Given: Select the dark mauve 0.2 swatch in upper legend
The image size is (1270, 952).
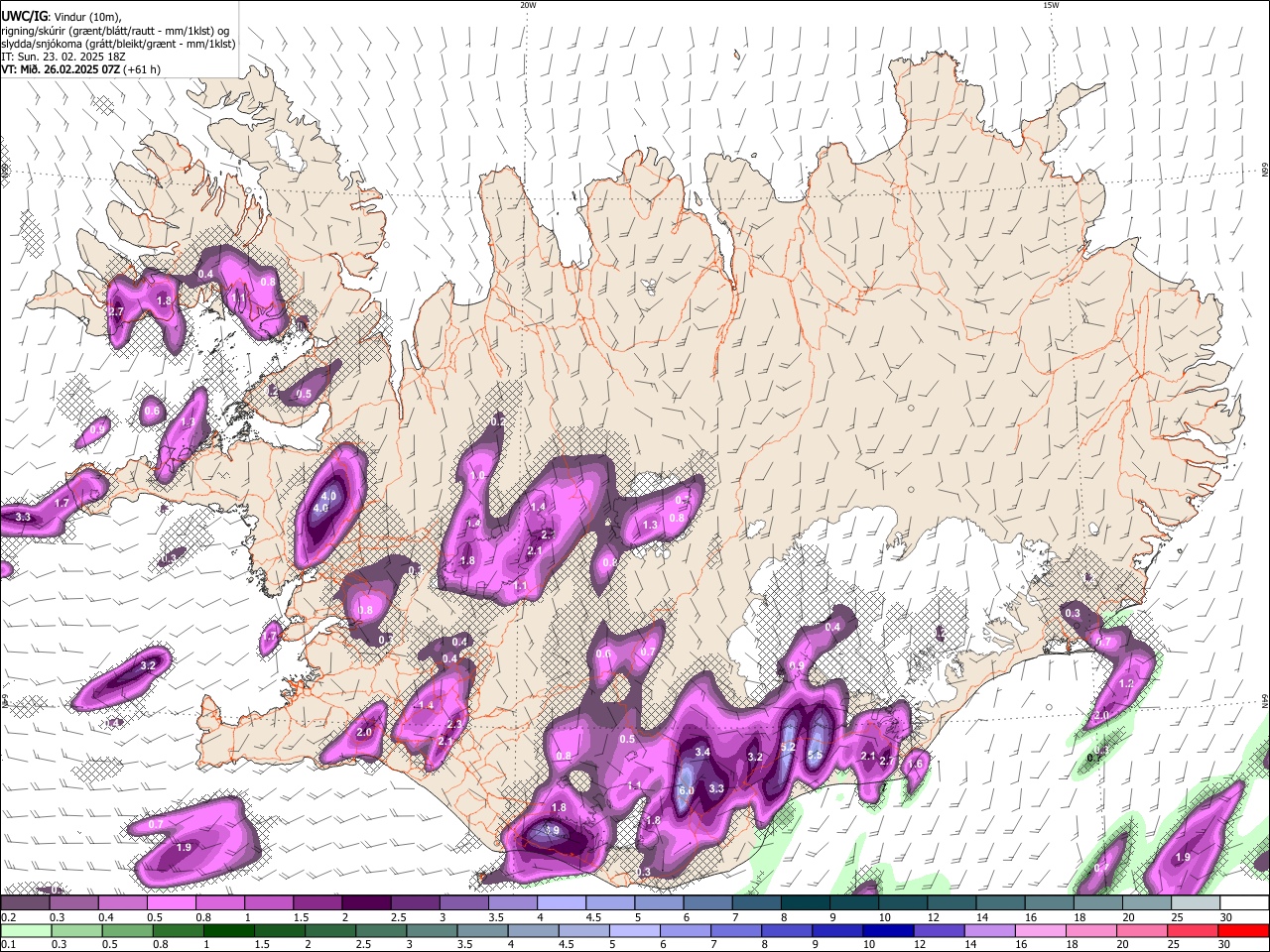Looking at the screenshot, I should point(25,902).
